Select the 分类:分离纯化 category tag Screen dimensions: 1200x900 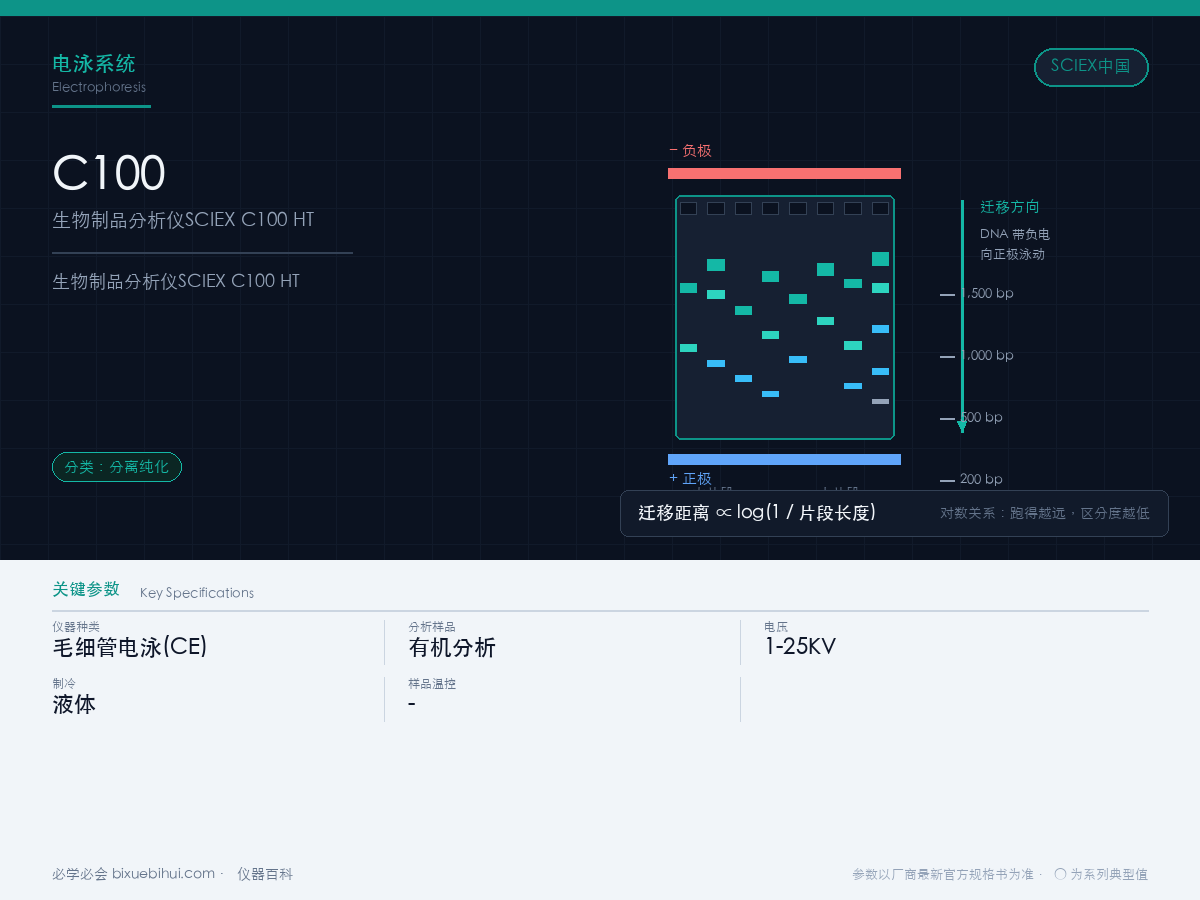[x=117, y=467]
